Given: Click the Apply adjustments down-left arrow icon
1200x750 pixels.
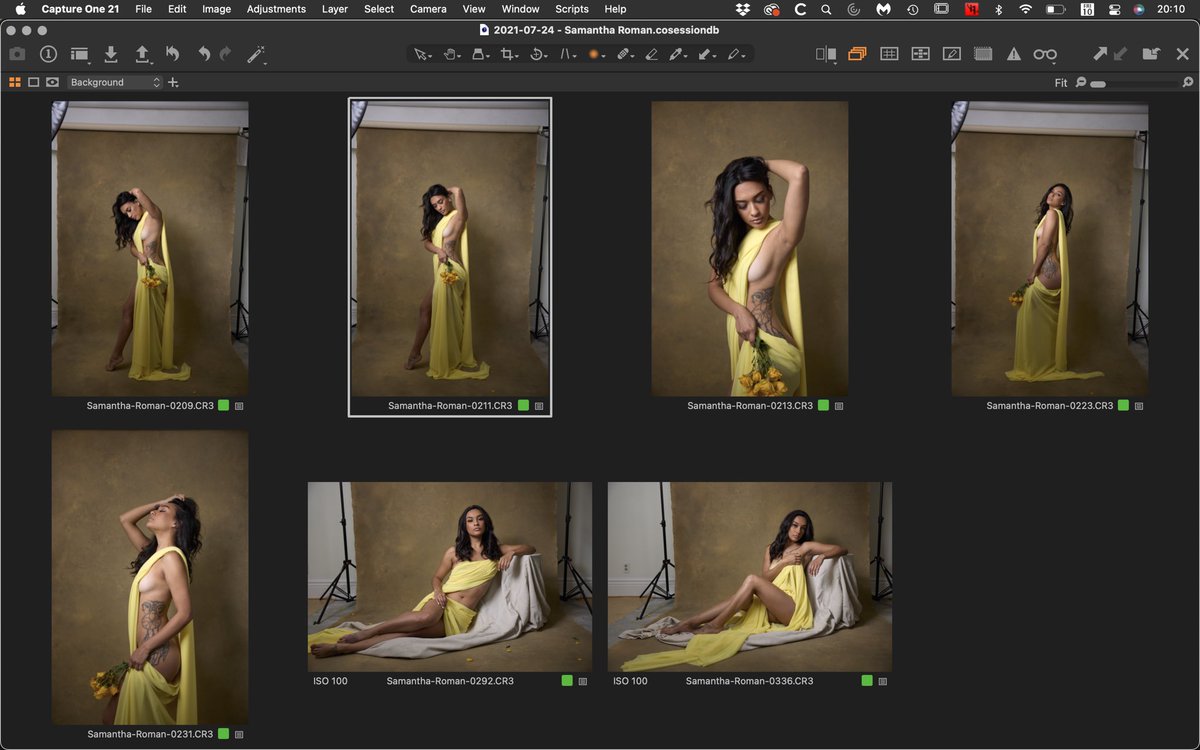Looking at the screenshot, I should (1121, 55).
